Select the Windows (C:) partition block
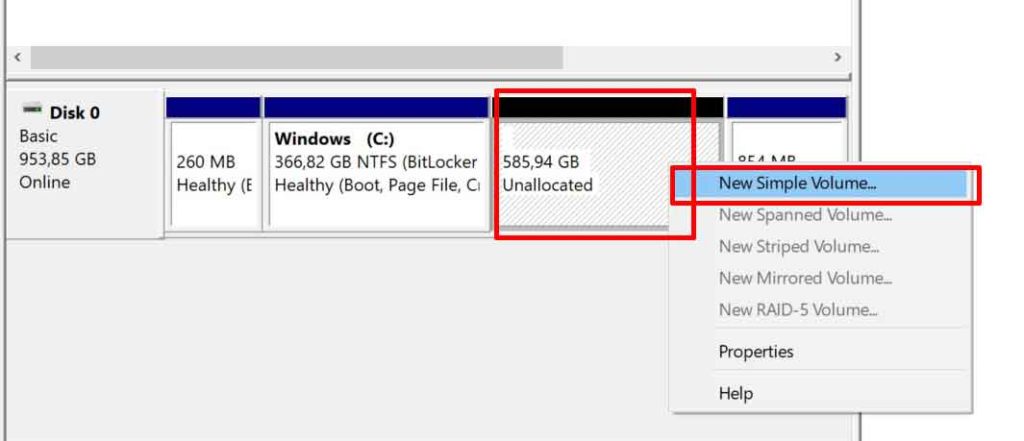 point(376,174)
